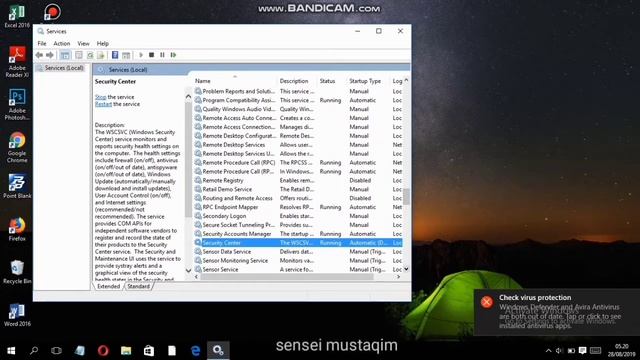The width and height of the screenshot is (640, 360).
Task: Switch to the Extended tab
Action: point(109,286)
